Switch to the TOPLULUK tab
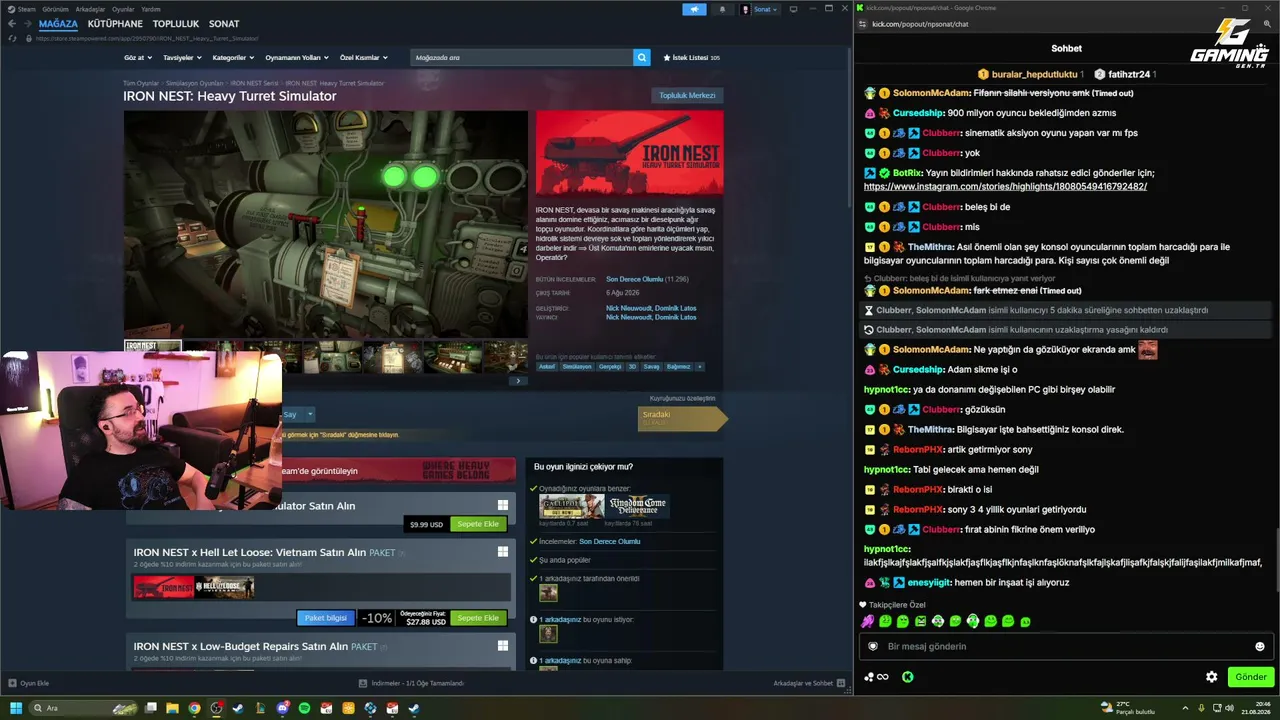 coord(176,24)
